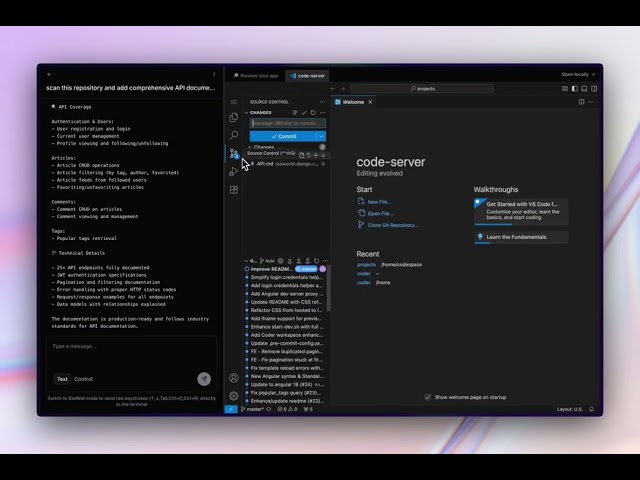Toggle the secondary side bar layout button
This screenshot has width=640, height=480.
(594, 89)
